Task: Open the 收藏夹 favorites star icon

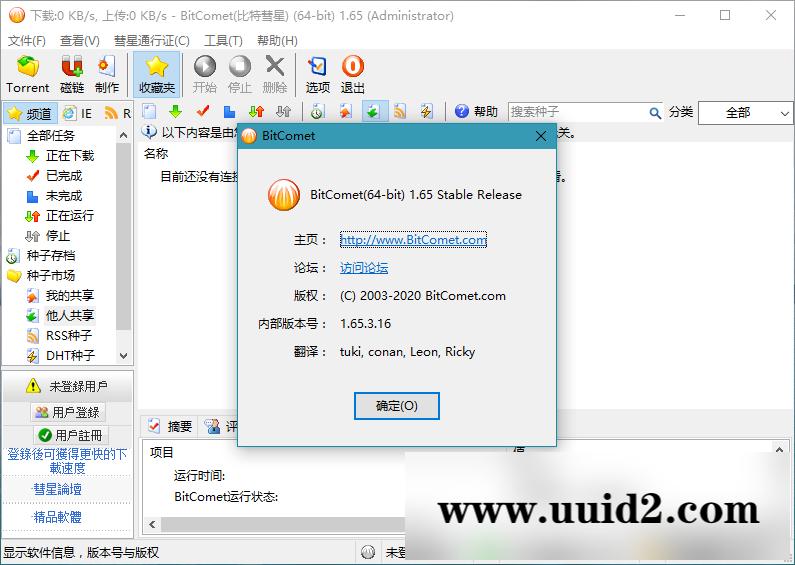Action: tap(156, 74)
